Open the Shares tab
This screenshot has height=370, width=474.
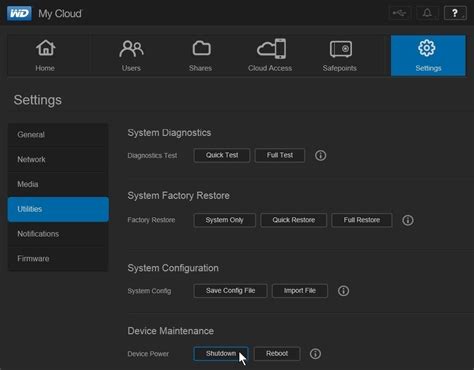click(x=201, y=56)
